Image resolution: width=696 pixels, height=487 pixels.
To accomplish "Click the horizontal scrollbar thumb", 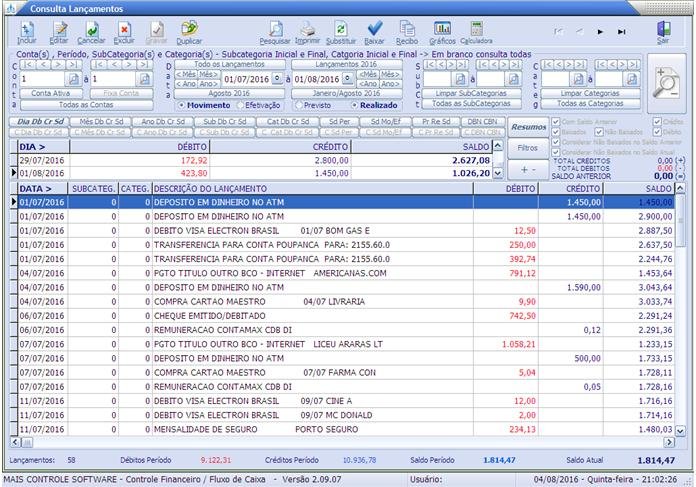I will click(27, 442).
